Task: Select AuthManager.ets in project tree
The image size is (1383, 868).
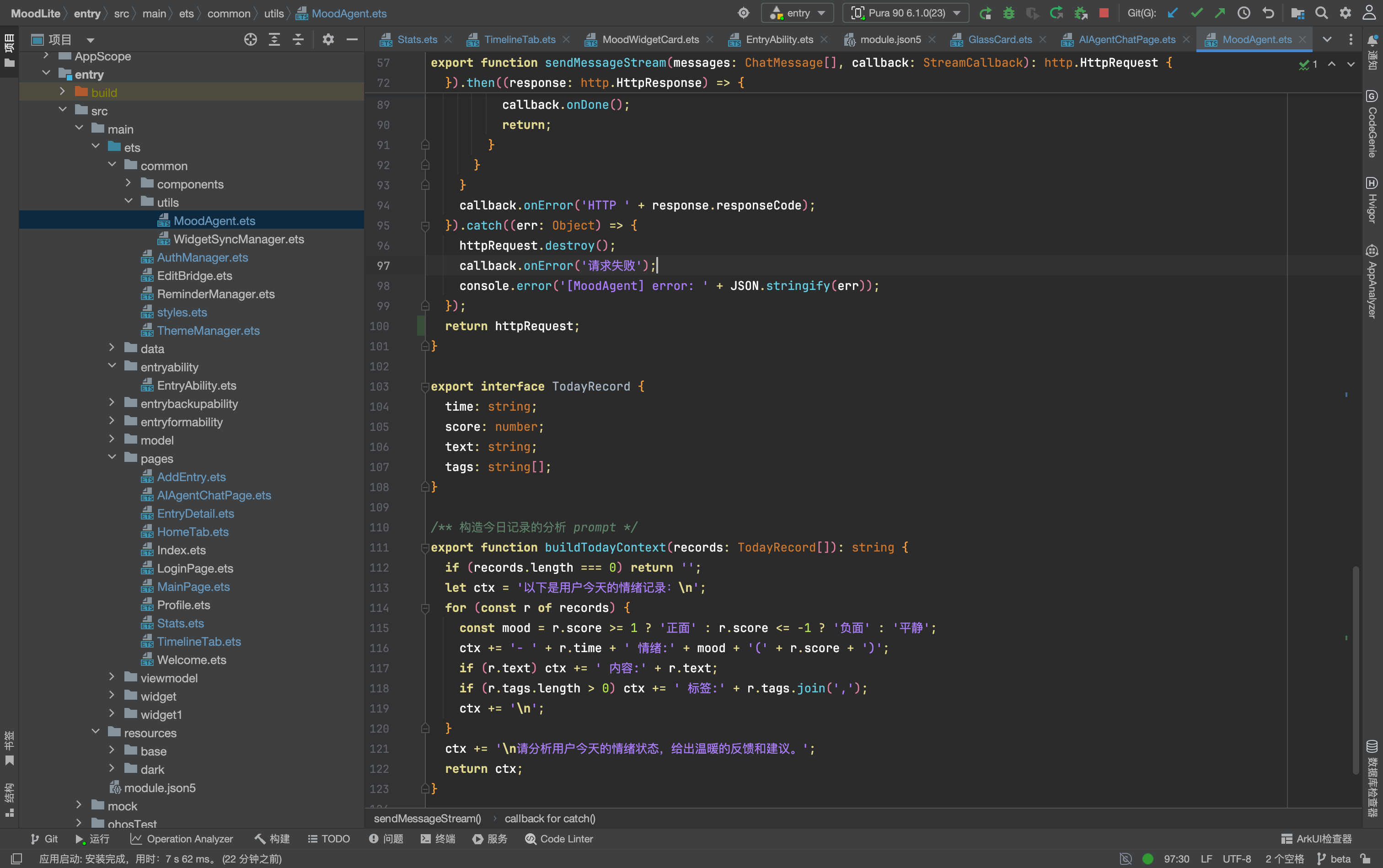Action: 202,257
